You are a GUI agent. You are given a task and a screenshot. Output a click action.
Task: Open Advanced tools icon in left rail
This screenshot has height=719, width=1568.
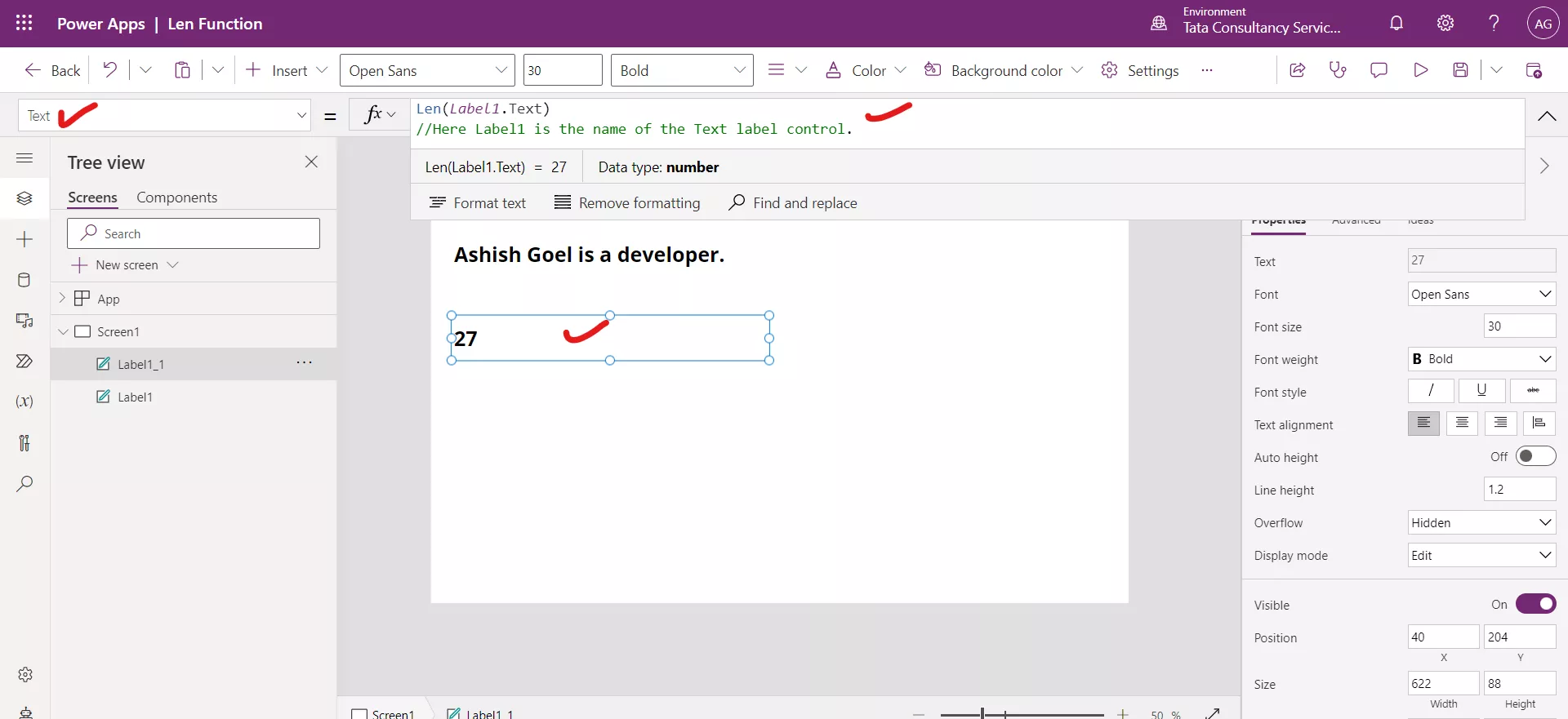coord(24,442)
